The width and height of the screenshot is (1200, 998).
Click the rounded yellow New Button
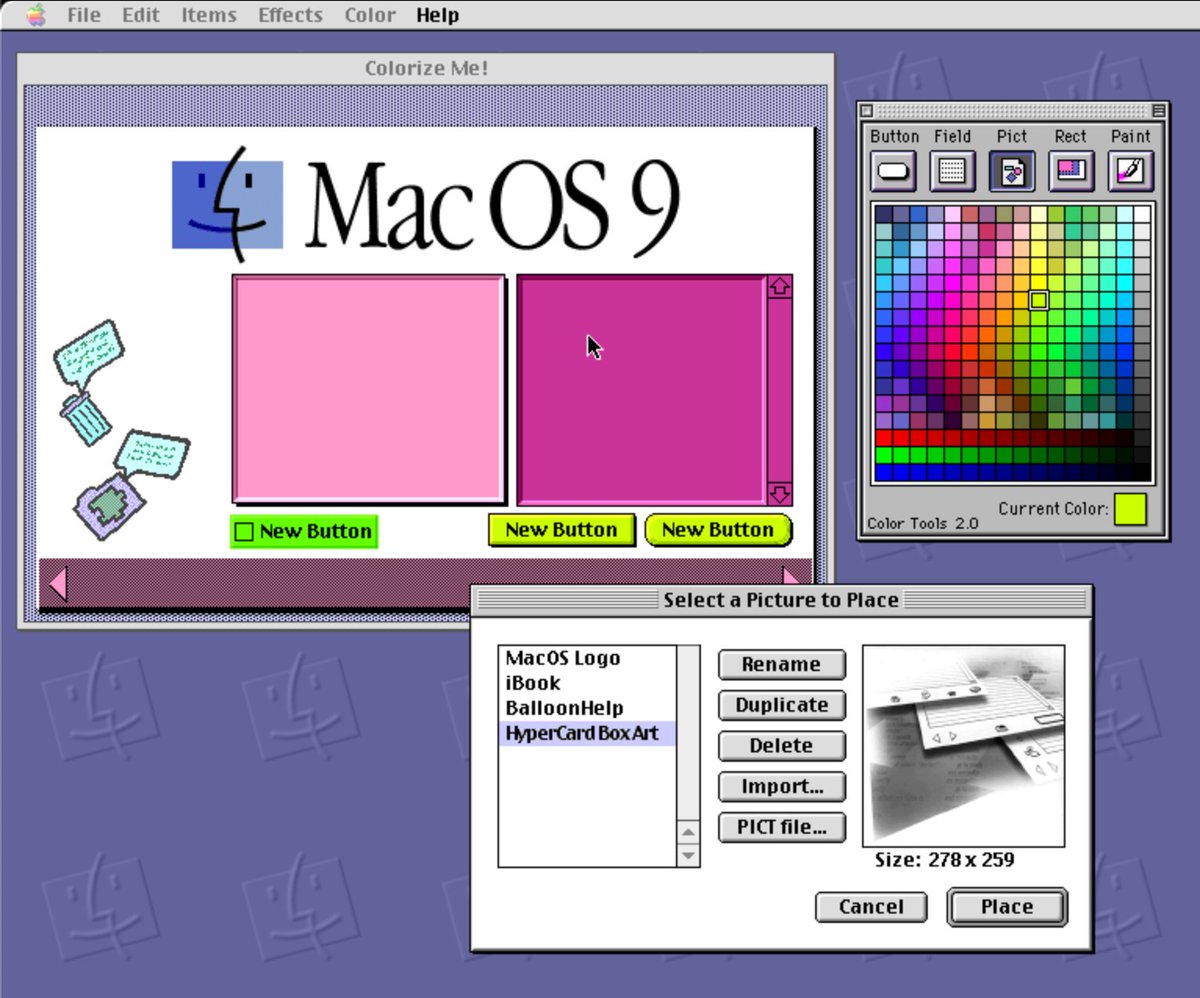(x=718, y=530)
